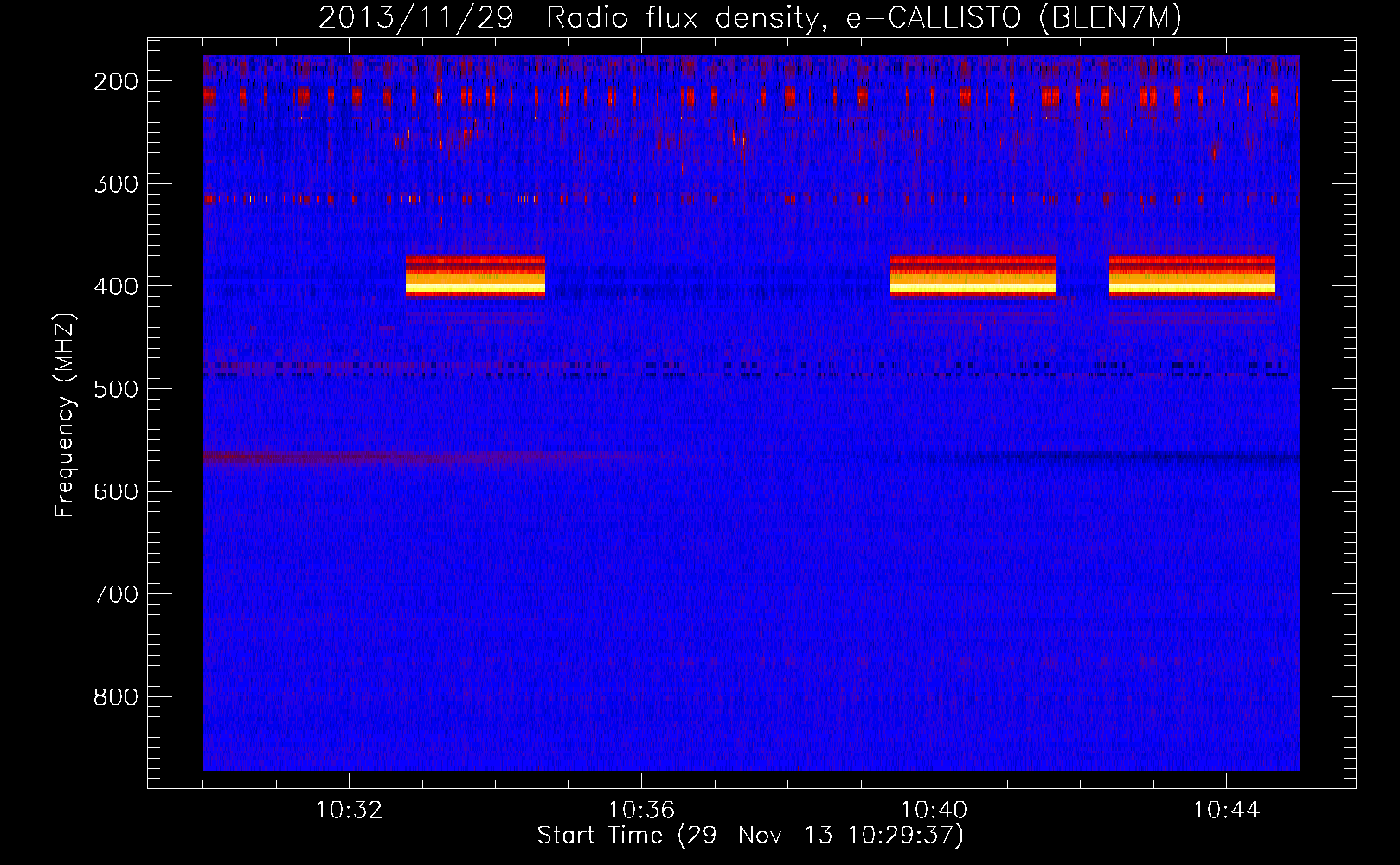Click the 10:44 time tick label

[1226, 811]
